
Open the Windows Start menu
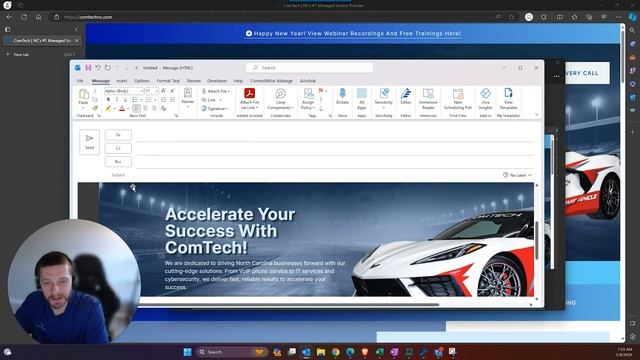(187, 352)
